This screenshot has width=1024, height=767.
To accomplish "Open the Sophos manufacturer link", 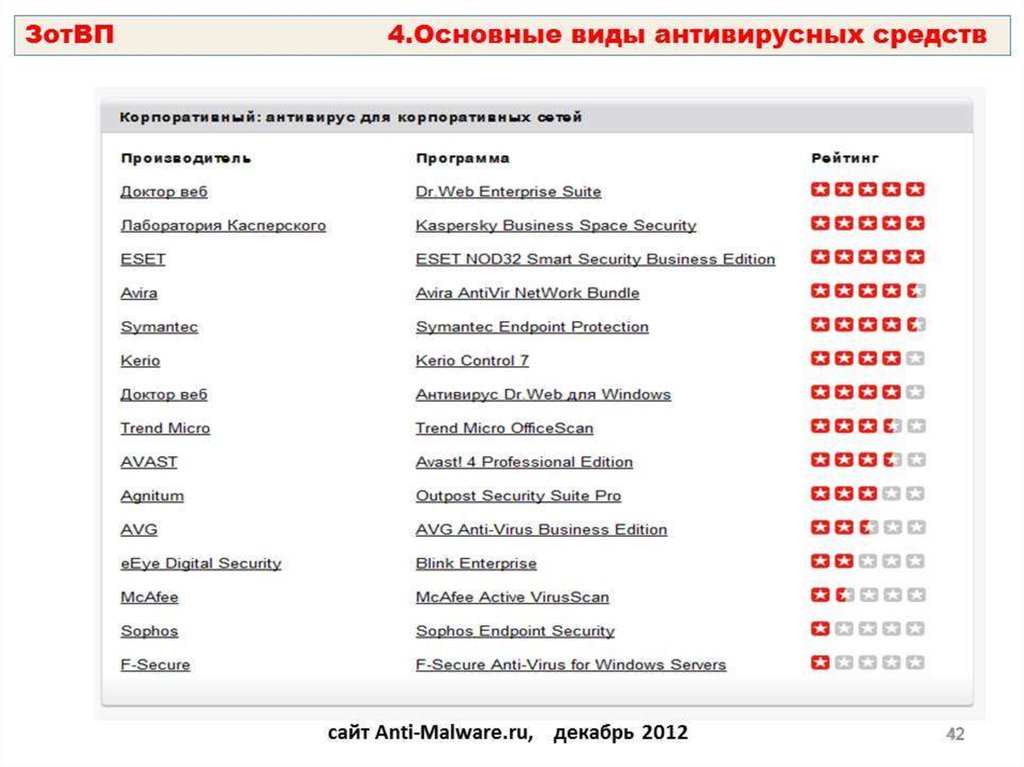I will tap(150, 631).
